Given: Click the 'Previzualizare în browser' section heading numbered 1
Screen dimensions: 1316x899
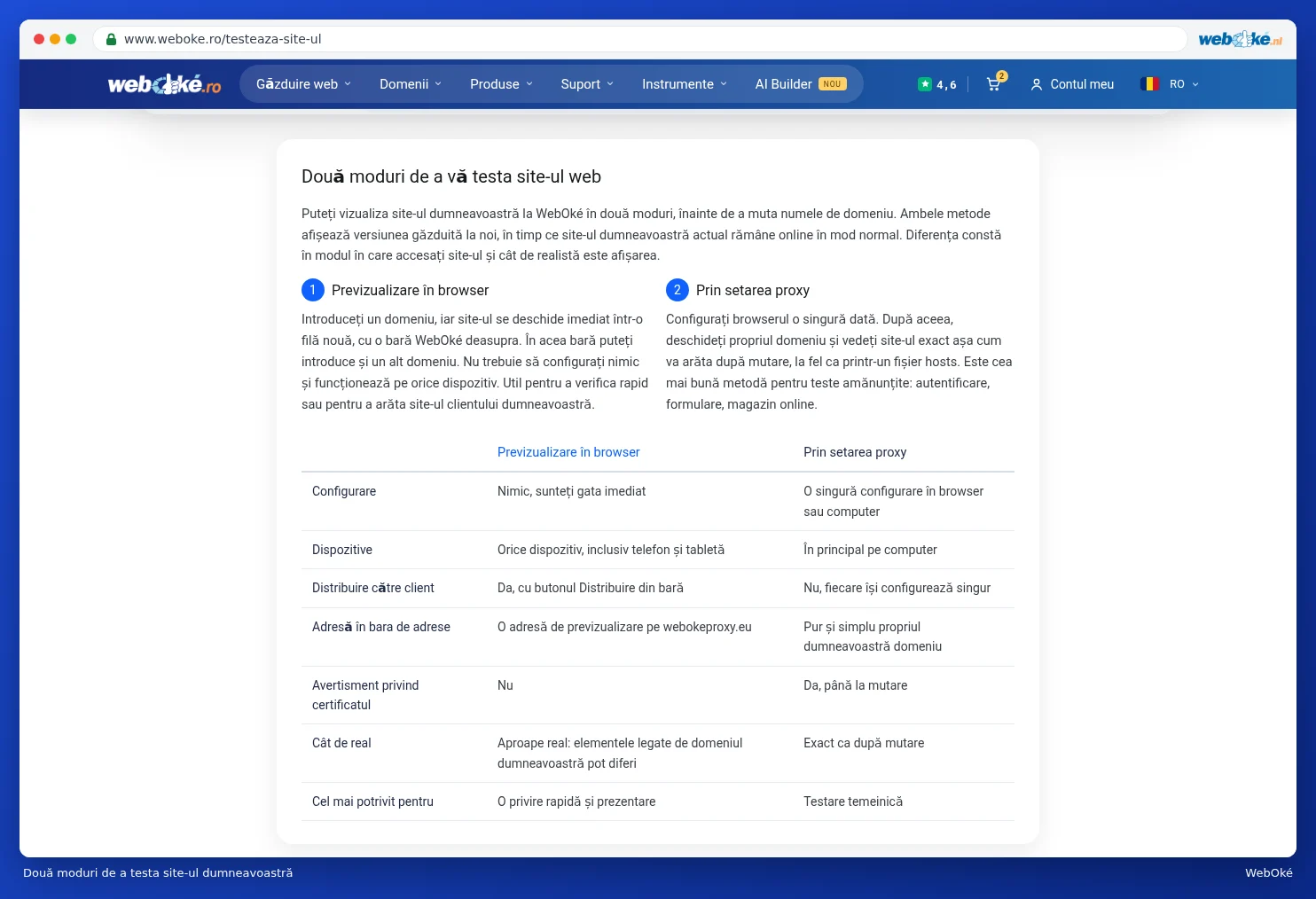Looking at the screenshot, I should tap(410, 290).
